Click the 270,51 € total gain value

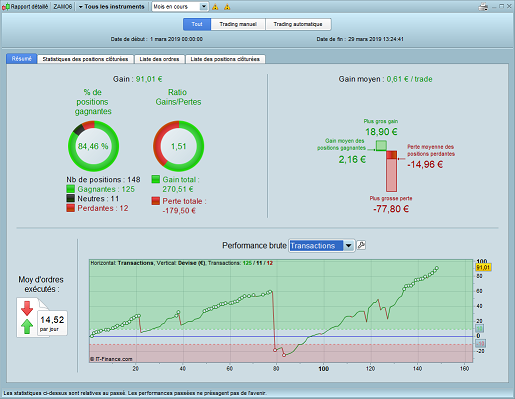coord(178,189)
